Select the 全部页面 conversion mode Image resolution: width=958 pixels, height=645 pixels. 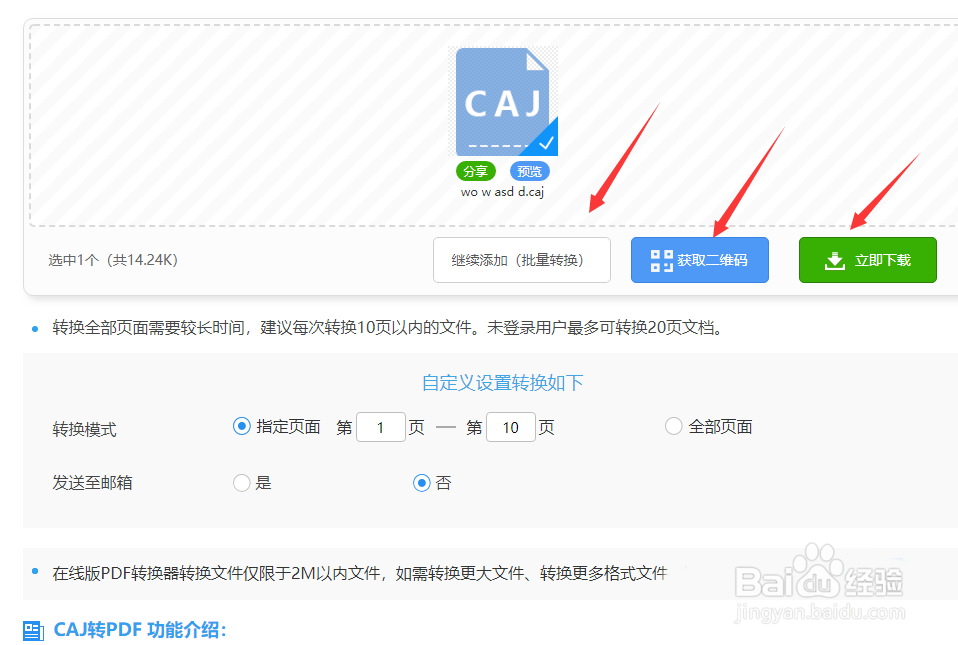673,426
